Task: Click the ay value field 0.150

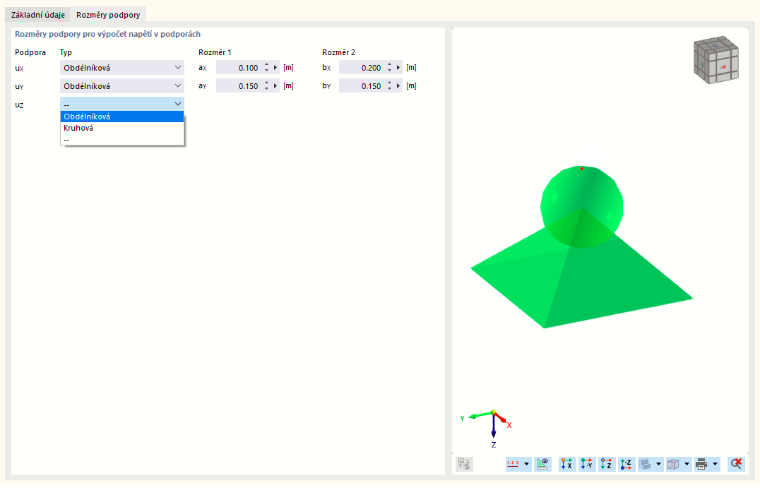Action: [x=238, y=86]
